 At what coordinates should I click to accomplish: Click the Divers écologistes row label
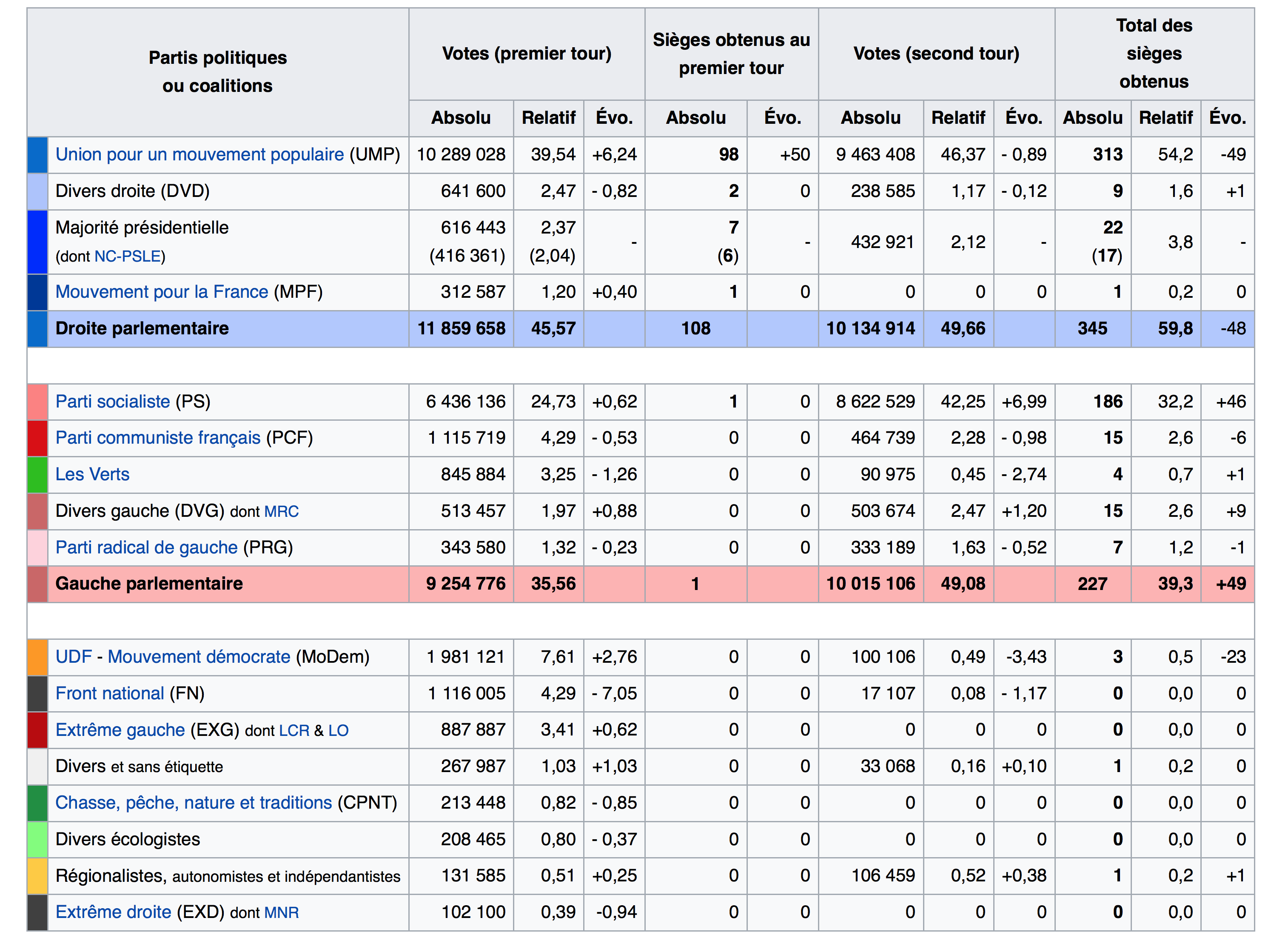(128, 839)
